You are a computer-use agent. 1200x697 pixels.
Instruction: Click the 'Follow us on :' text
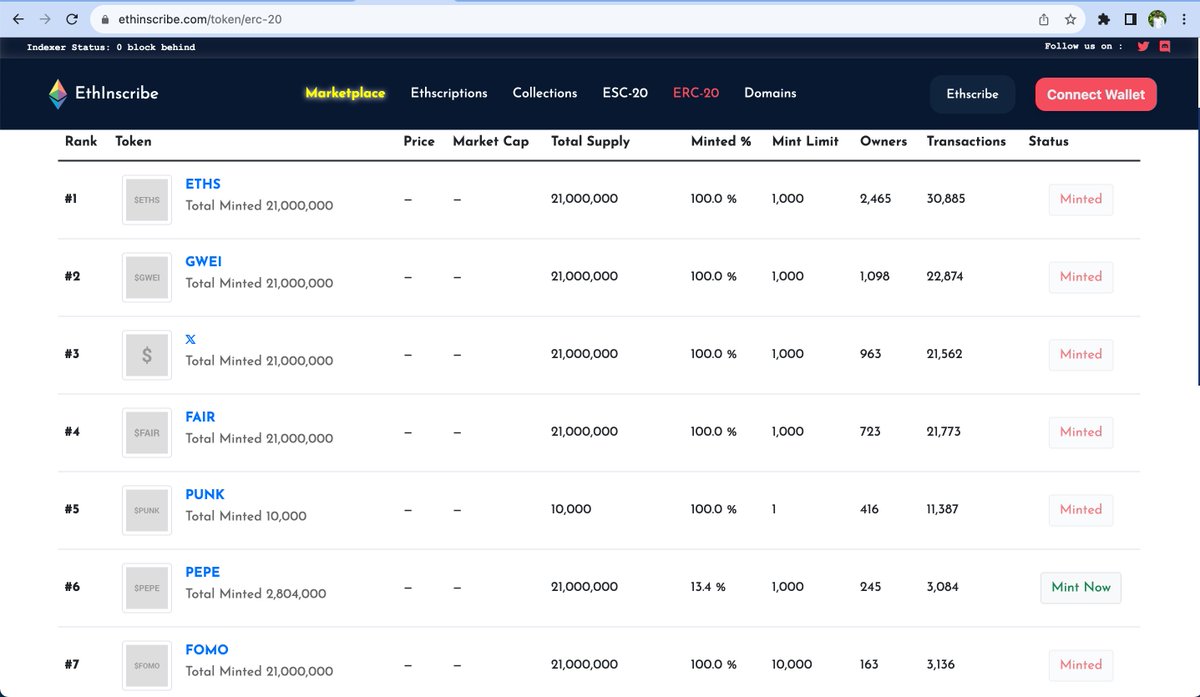(x=1083, y=46)
